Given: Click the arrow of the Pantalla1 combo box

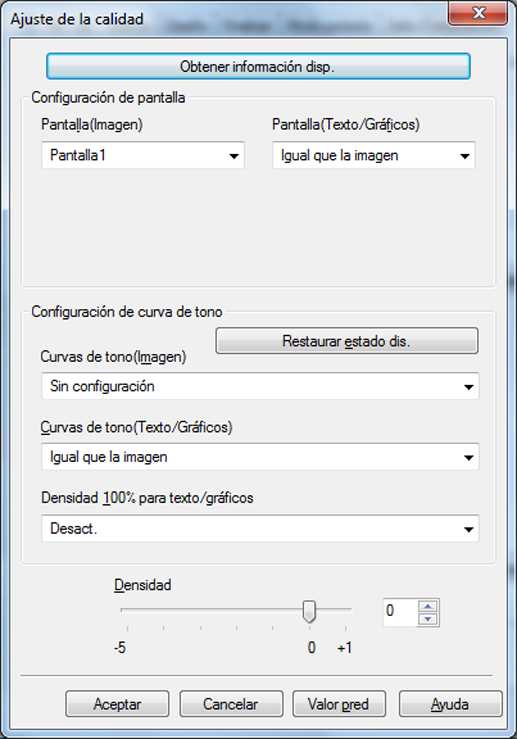Looking at the screenshot, I should [x=234, y=156].
